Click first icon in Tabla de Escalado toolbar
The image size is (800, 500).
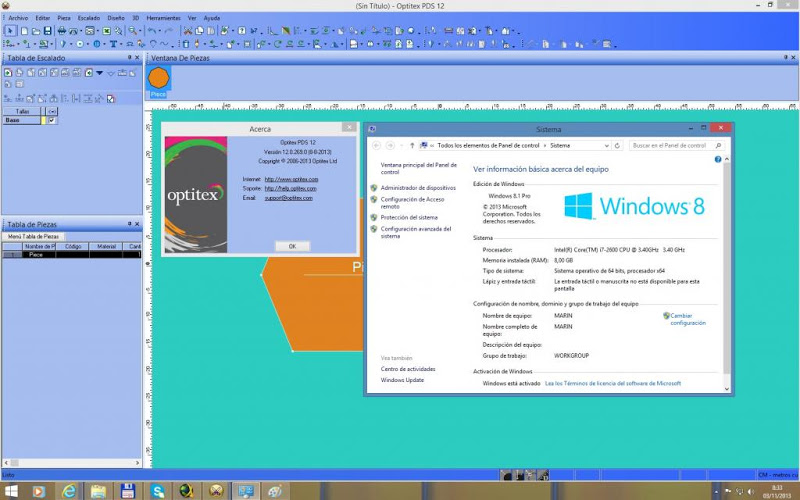tap(8, 73)
